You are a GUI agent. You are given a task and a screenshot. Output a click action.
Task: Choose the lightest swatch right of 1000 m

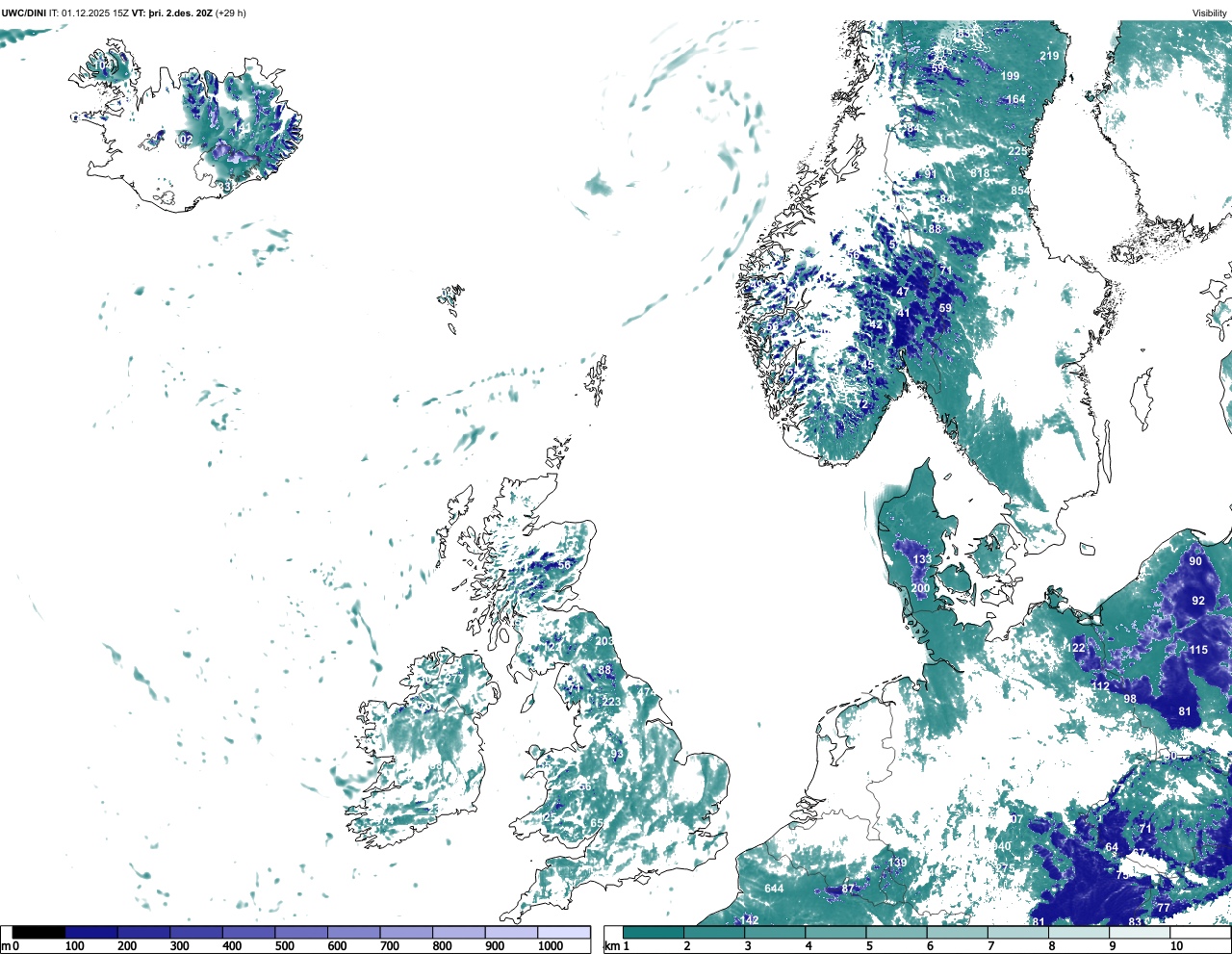[563, 932]
